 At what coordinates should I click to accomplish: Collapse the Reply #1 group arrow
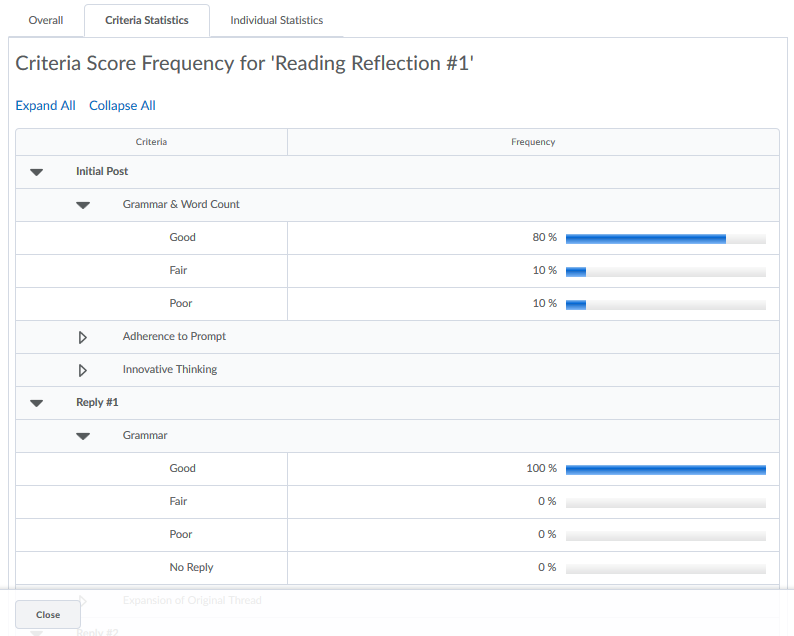point(36,403)
